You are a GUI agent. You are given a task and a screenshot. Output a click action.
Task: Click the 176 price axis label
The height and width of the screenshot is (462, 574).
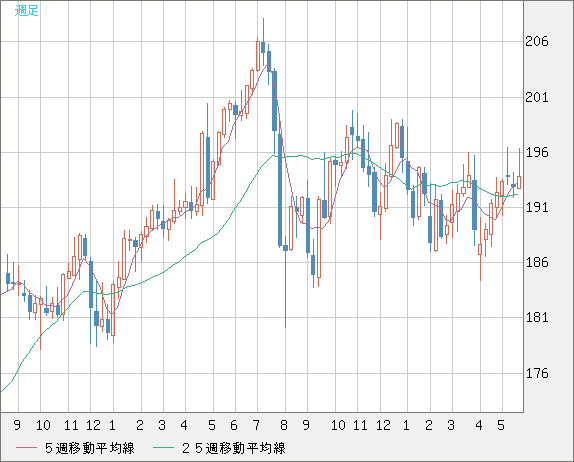point(537,373)
